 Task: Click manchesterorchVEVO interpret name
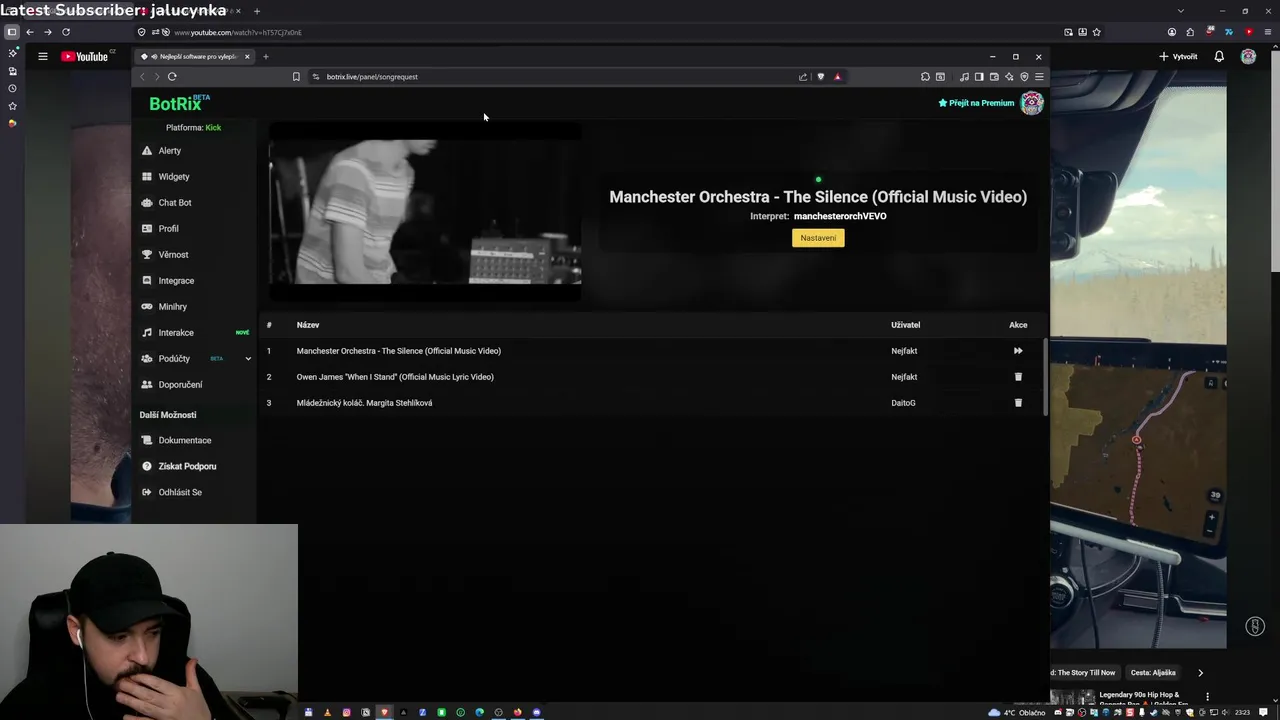[840, 216]
